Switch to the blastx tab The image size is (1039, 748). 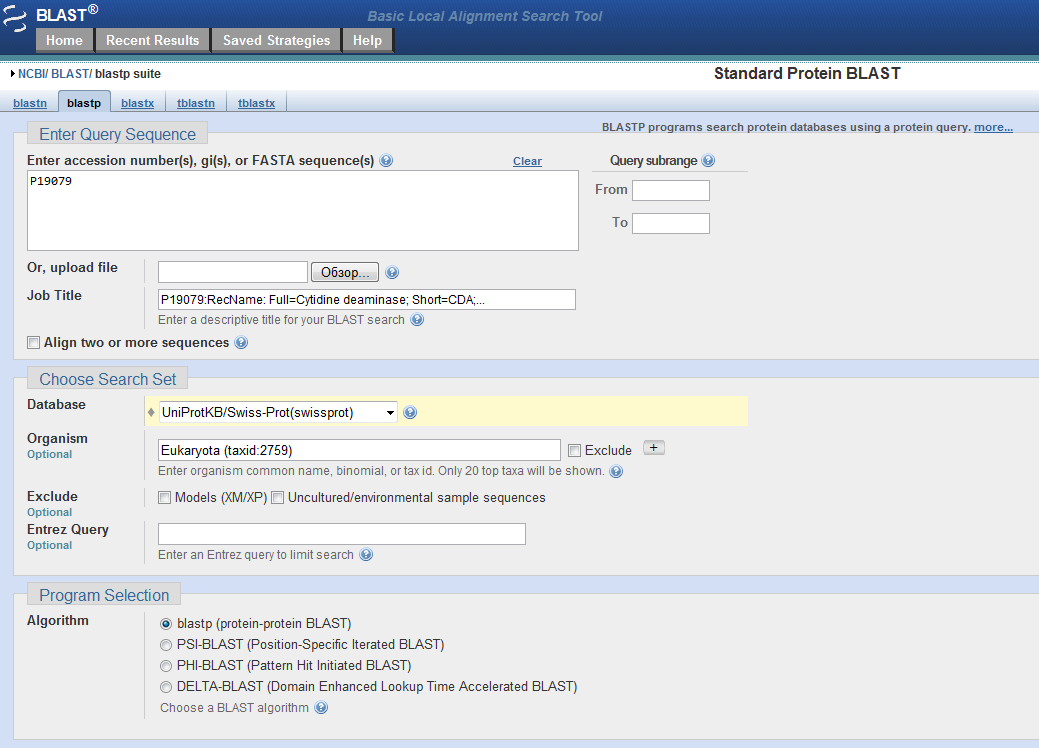tap(137, 103)
